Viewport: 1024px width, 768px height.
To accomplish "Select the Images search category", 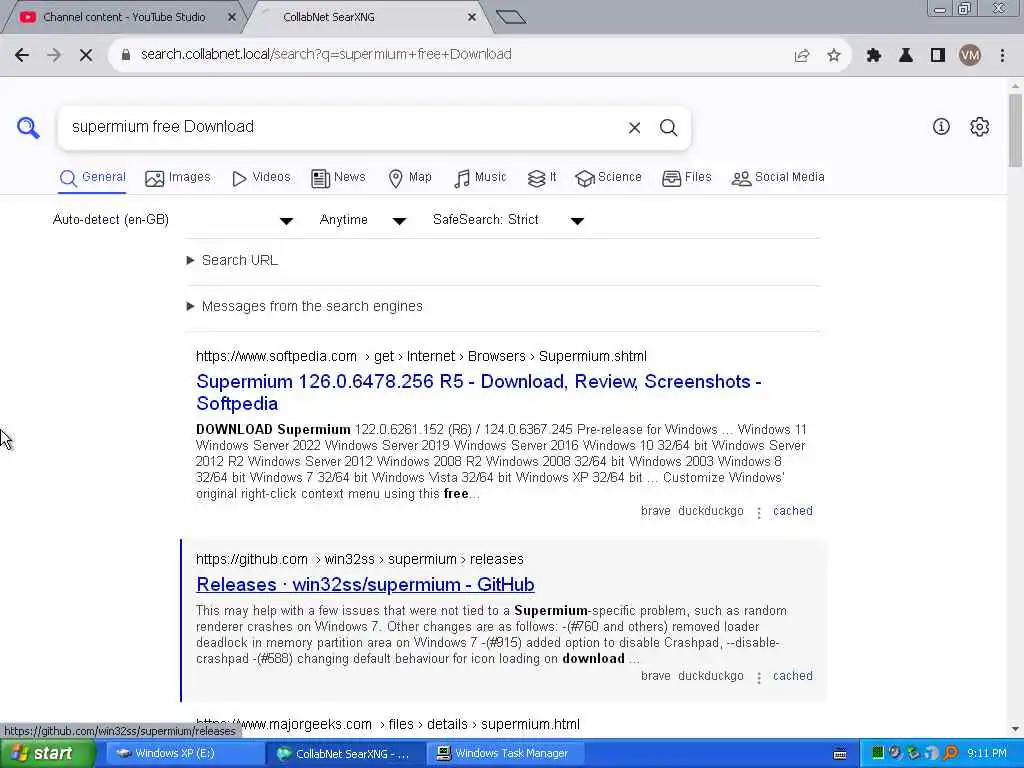I will pyautogui.click(x=178, y=178).
